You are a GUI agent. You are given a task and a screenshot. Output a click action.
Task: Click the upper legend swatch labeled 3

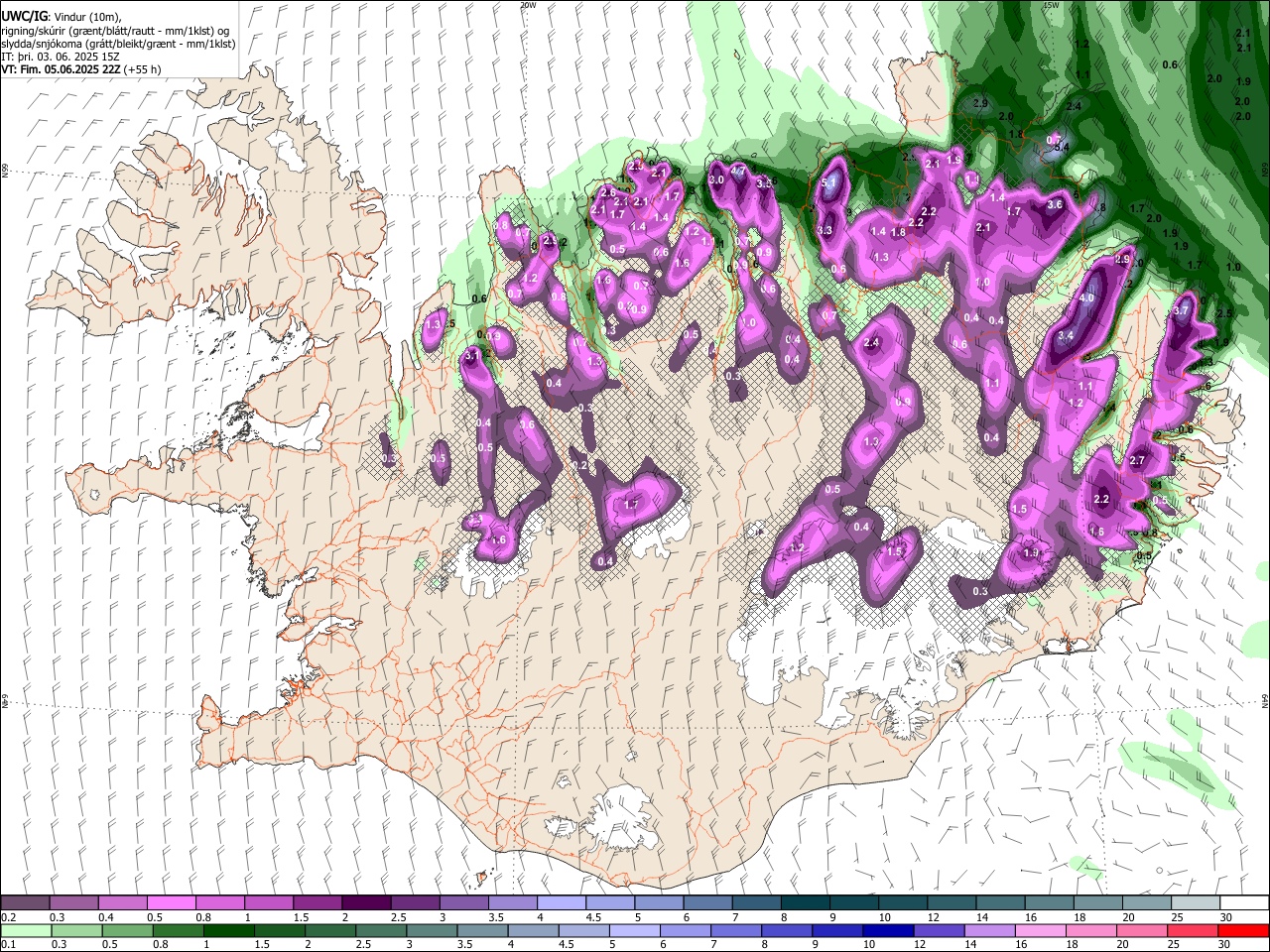462,902
